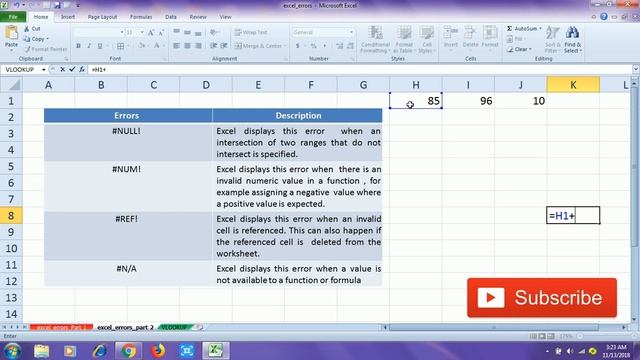Expand the formula bar chevron
This screenshot has width=640, height=360.
point(636,70)
